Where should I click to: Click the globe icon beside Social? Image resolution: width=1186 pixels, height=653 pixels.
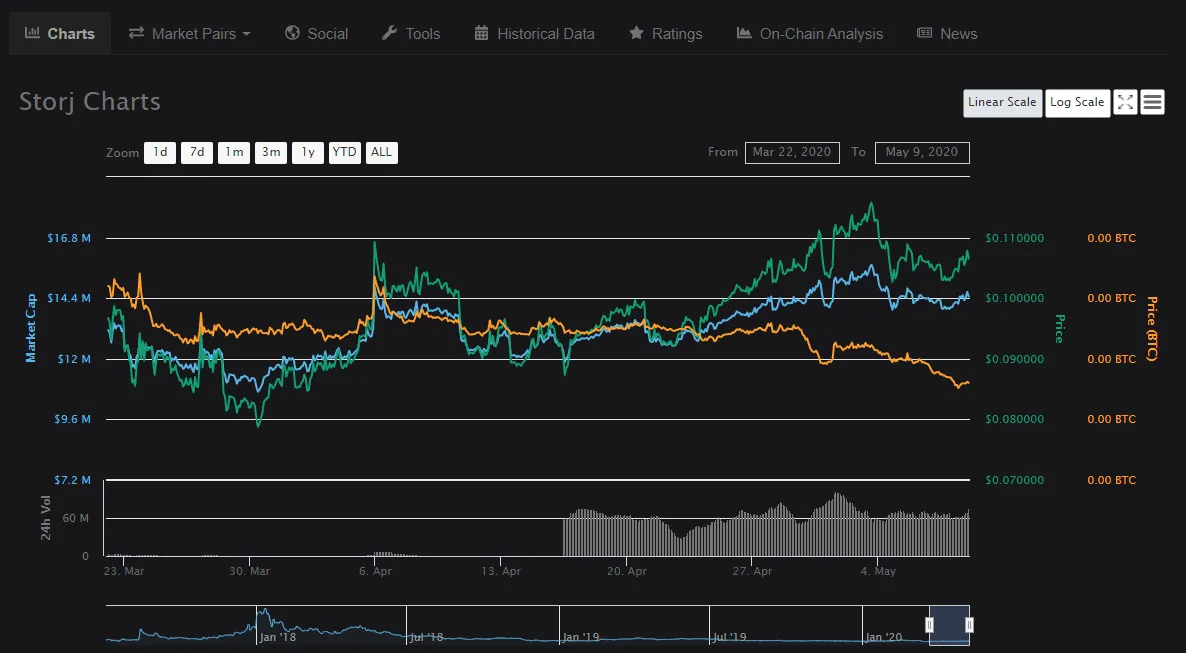(x=292, y=33)
